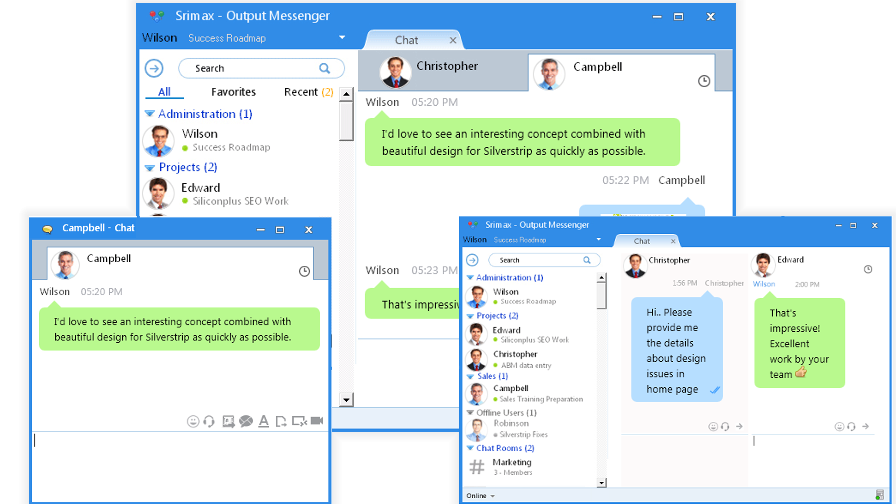Select Campbell Sales Training Preparation contact
The height and width of the screenshot is (504, 896).
click(530, 394)
